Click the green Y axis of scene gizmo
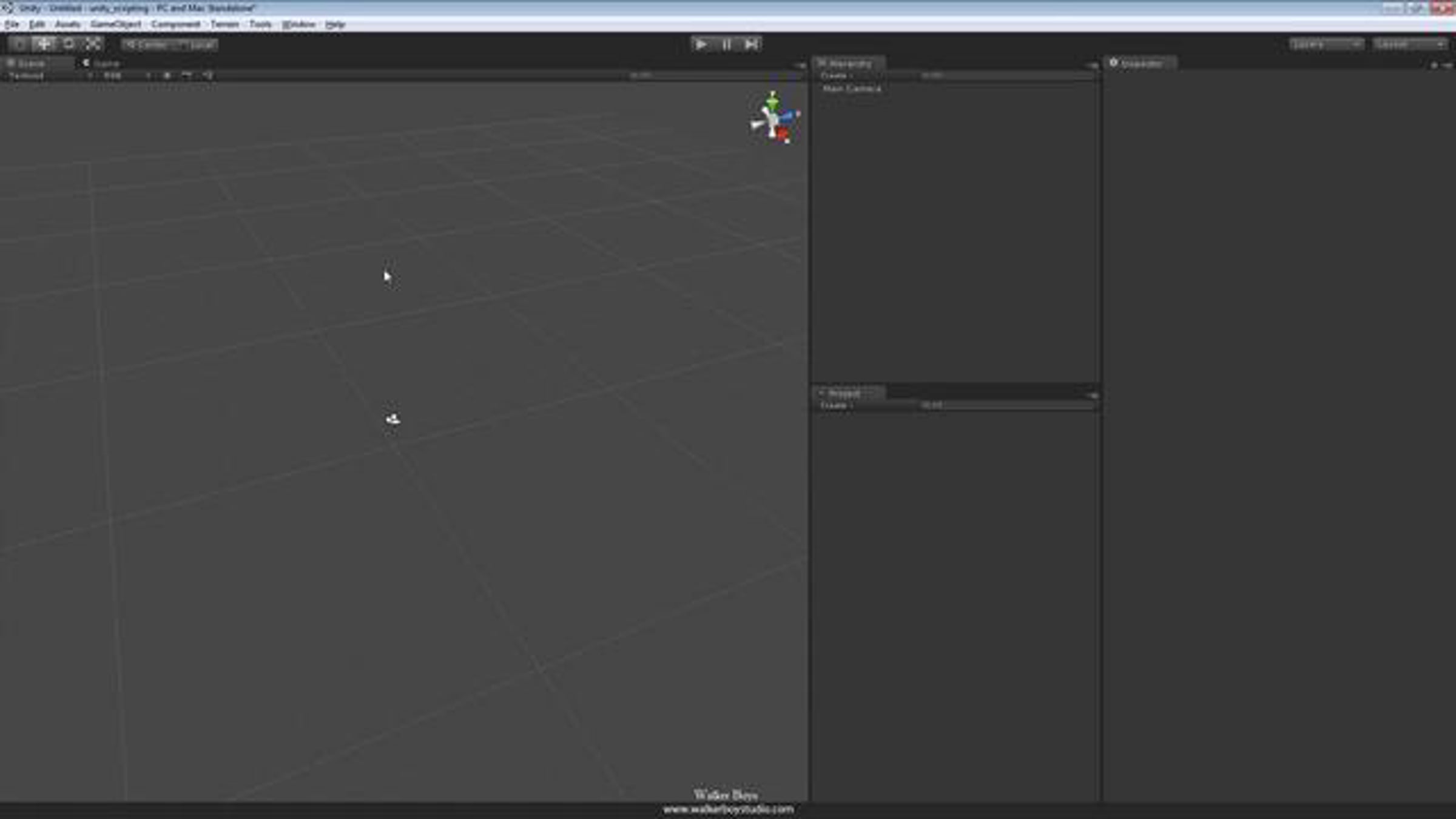Viewport: 1456px width, 819px height. (772, 101)
